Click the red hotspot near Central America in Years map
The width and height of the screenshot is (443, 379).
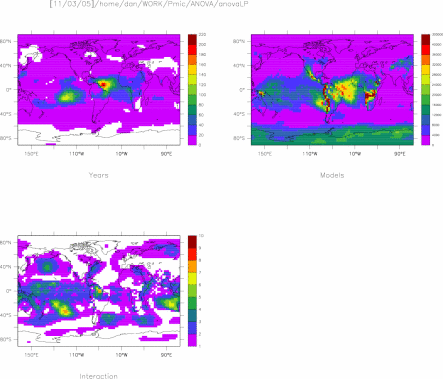coord(103,85)
